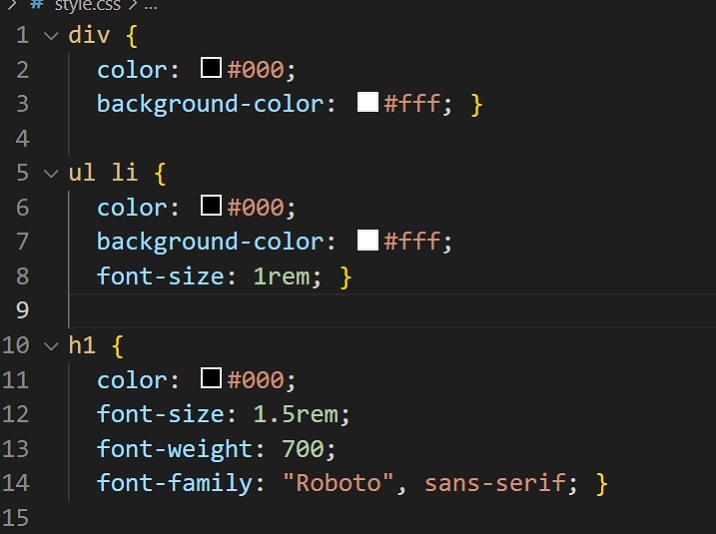Click the sans-serif font value

click(x=494, y=484)
